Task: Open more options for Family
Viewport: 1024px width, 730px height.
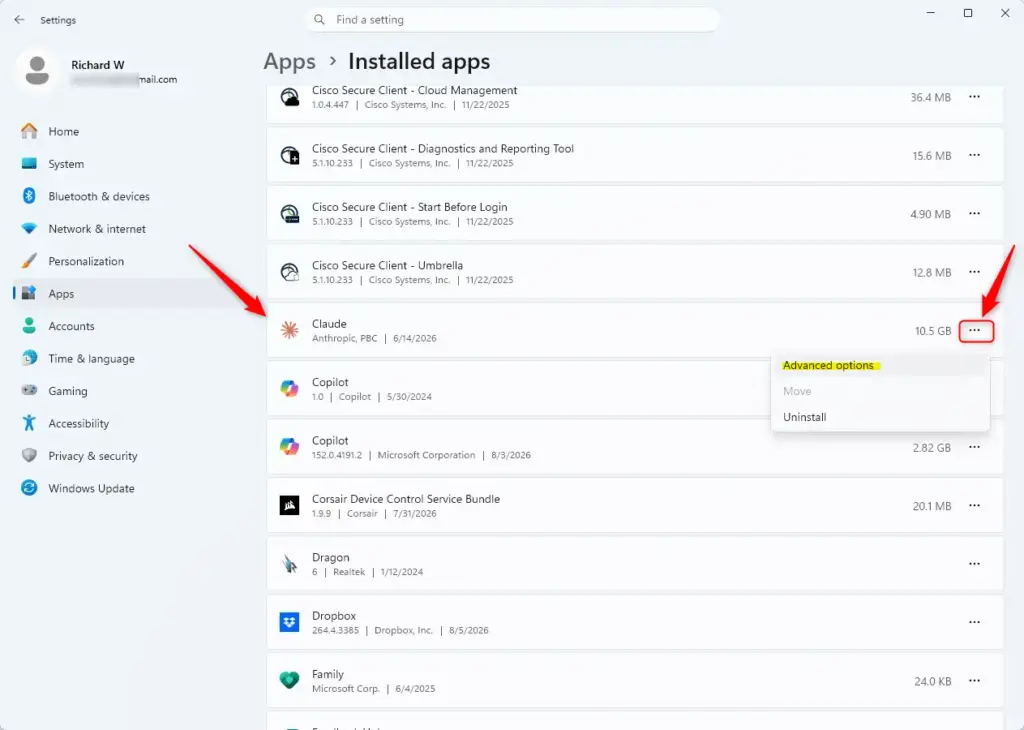Action: click(x=974, y=680)
